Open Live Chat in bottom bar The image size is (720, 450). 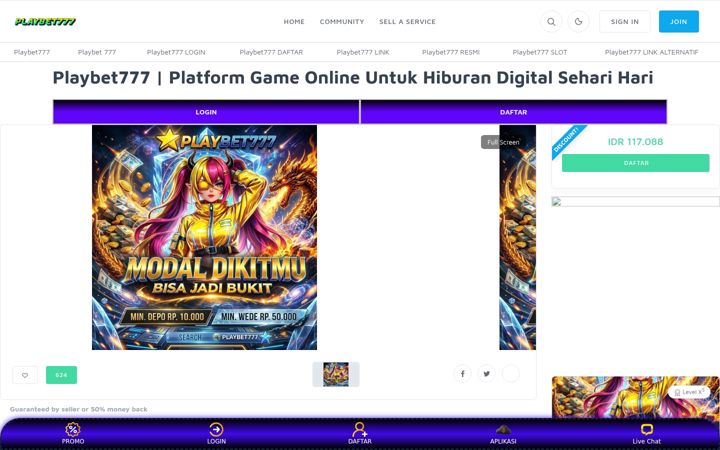[x=647, y=434]
